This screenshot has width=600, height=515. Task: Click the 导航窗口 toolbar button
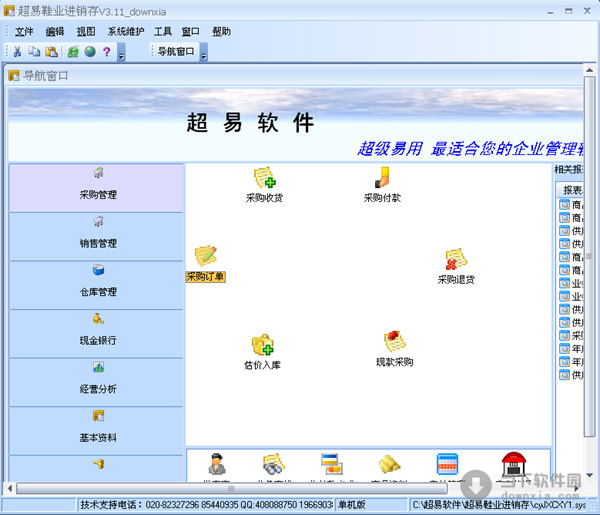(x=176, y=52)
